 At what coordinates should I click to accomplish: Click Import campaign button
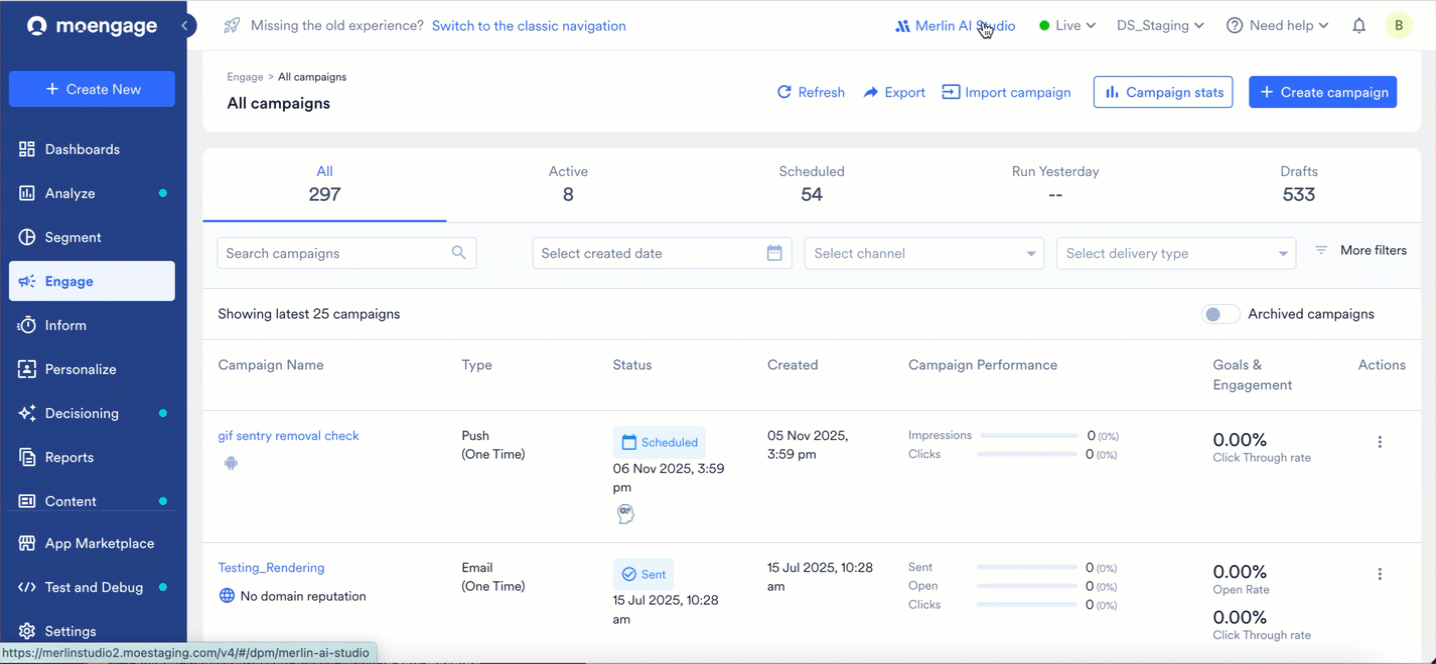1006,92
